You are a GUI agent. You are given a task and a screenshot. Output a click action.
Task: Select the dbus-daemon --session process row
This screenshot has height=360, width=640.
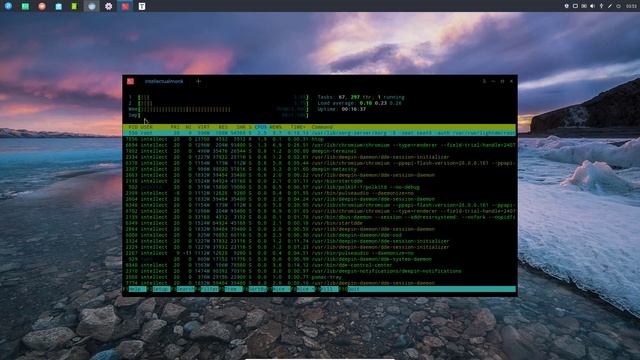pos(319,217)
